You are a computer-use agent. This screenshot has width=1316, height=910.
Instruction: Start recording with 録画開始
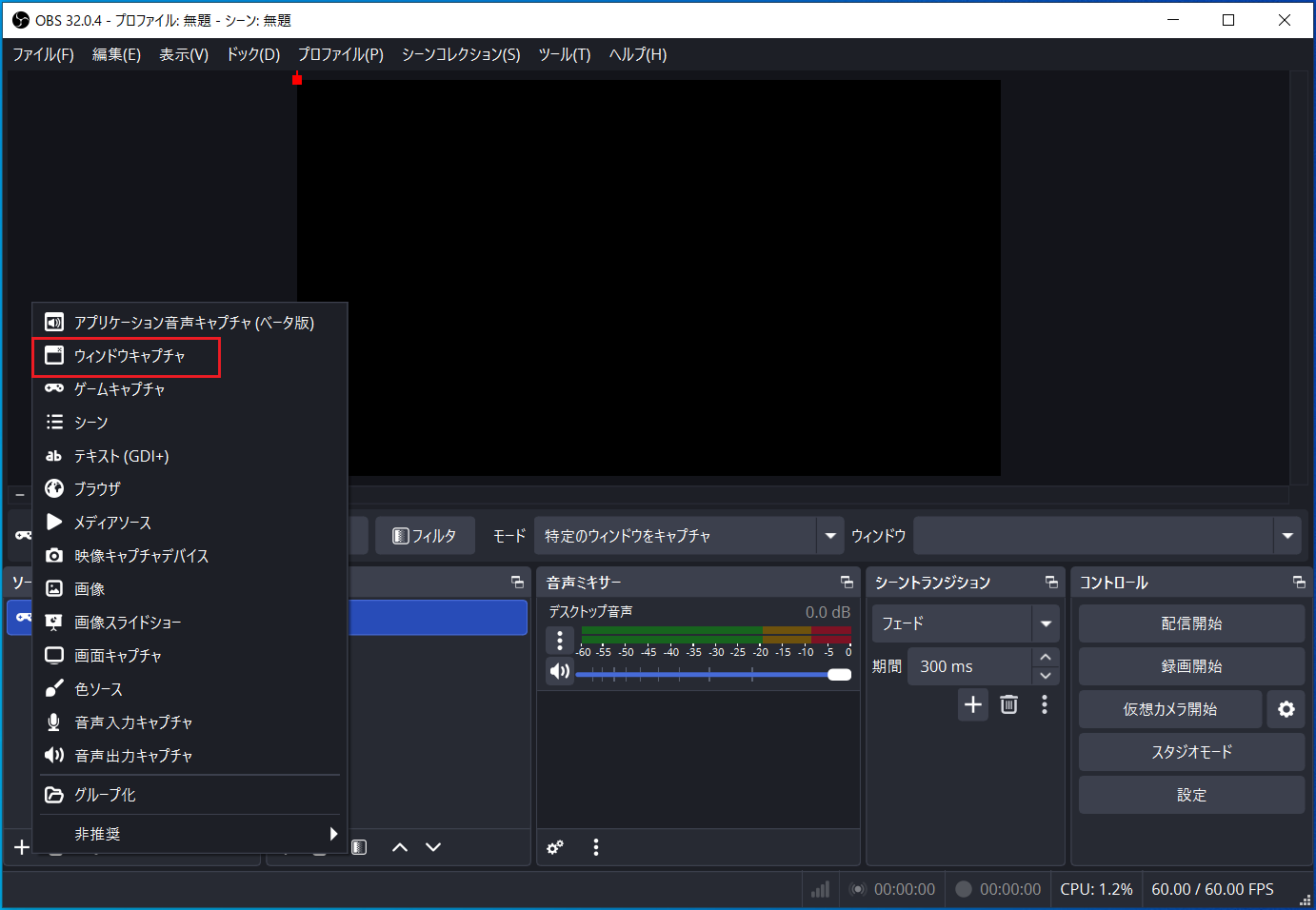pyautogui.click(x=1191, y=666)
